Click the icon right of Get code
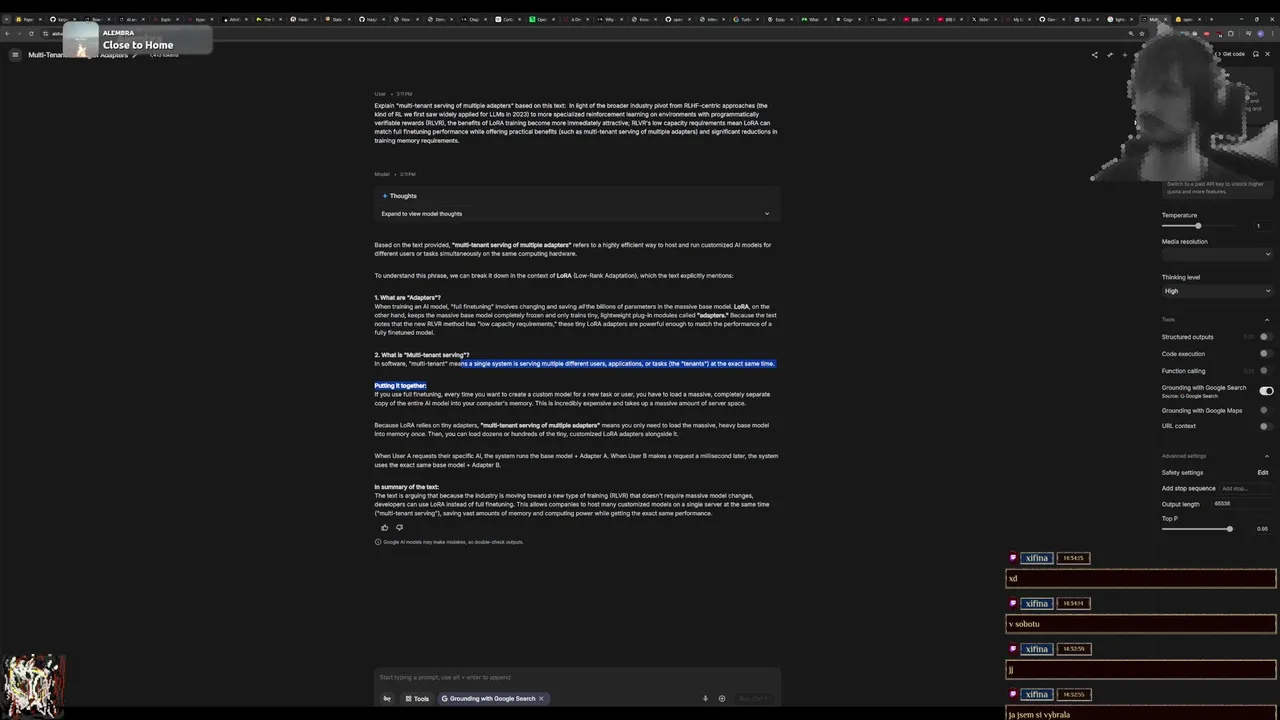Viewport: 1280px width, 720px height. tap(1256, 54)
